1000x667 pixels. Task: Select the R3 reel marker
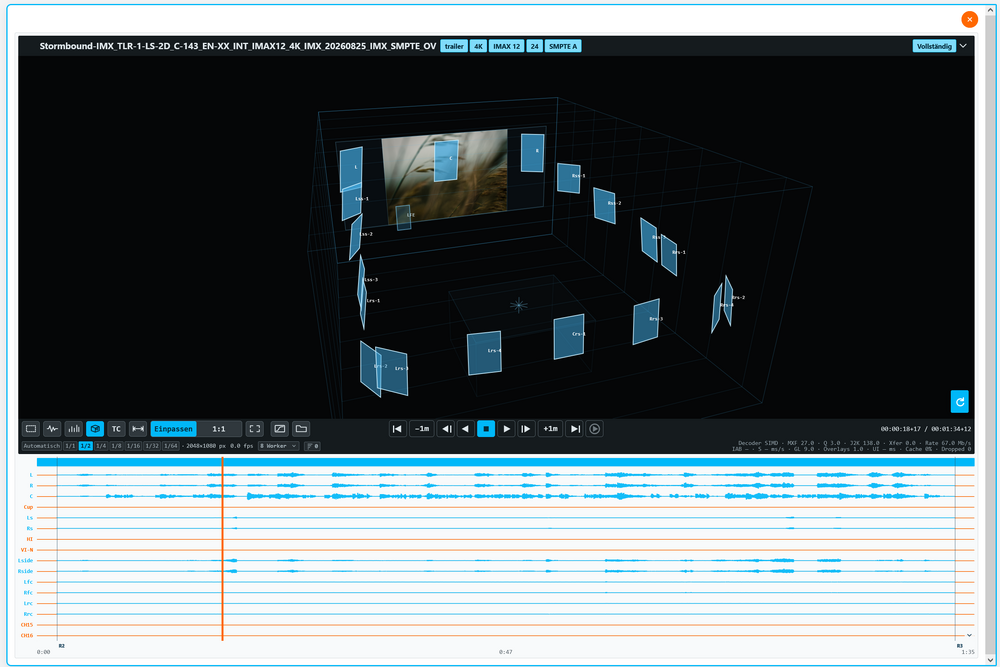[x=960, y=646]
